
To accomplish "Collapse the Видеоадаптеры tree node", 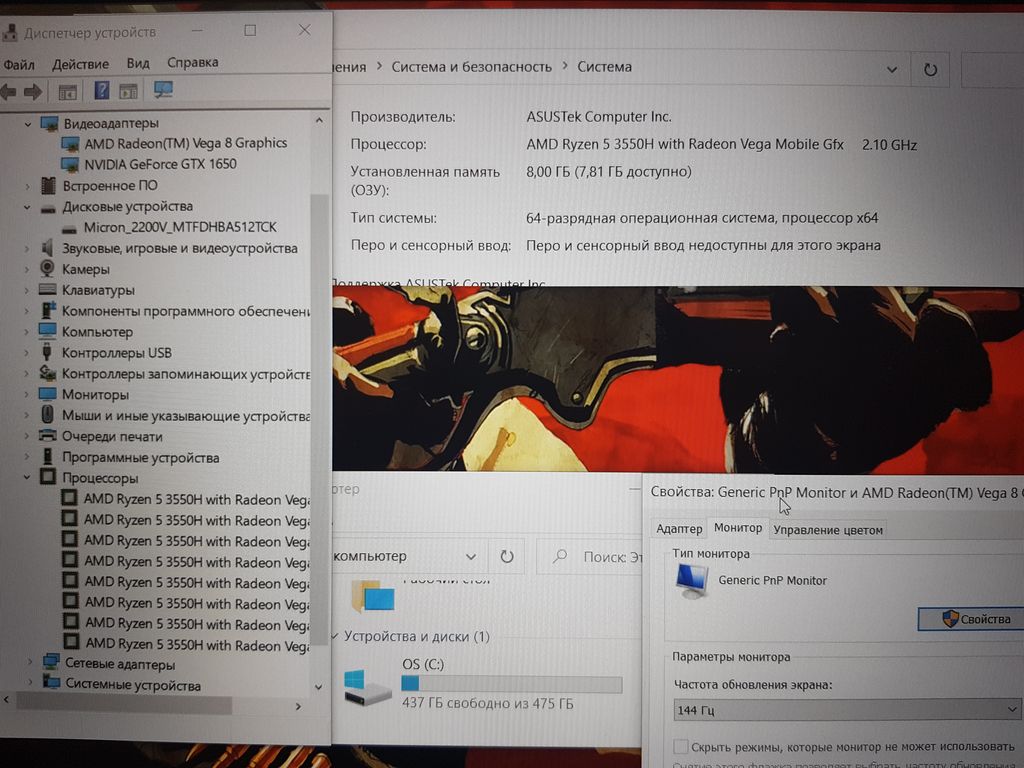I will click(x=26, y=123).
